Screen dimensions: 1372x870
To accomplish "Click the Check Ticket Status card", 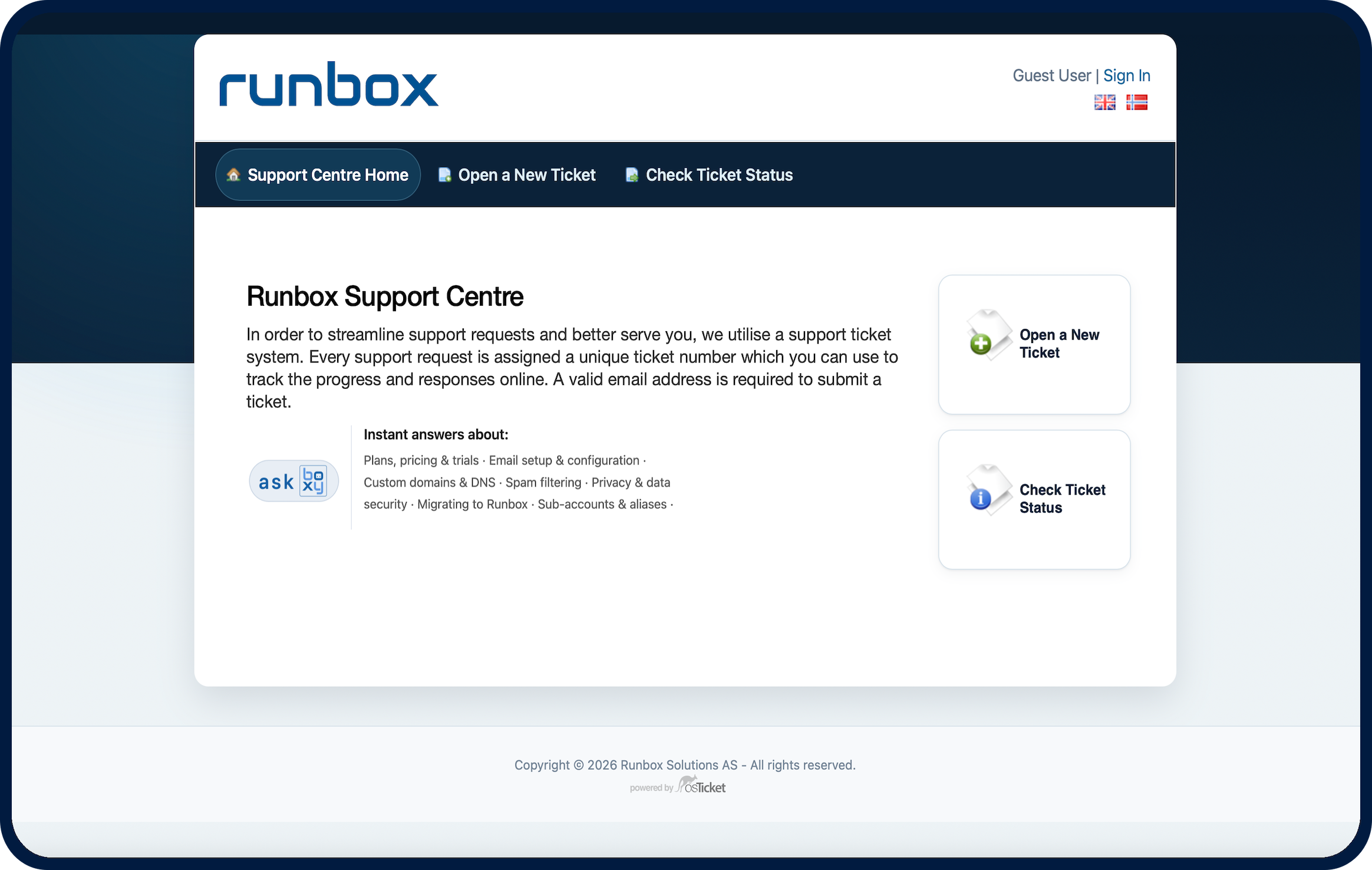I will (x=1034, y=499).
